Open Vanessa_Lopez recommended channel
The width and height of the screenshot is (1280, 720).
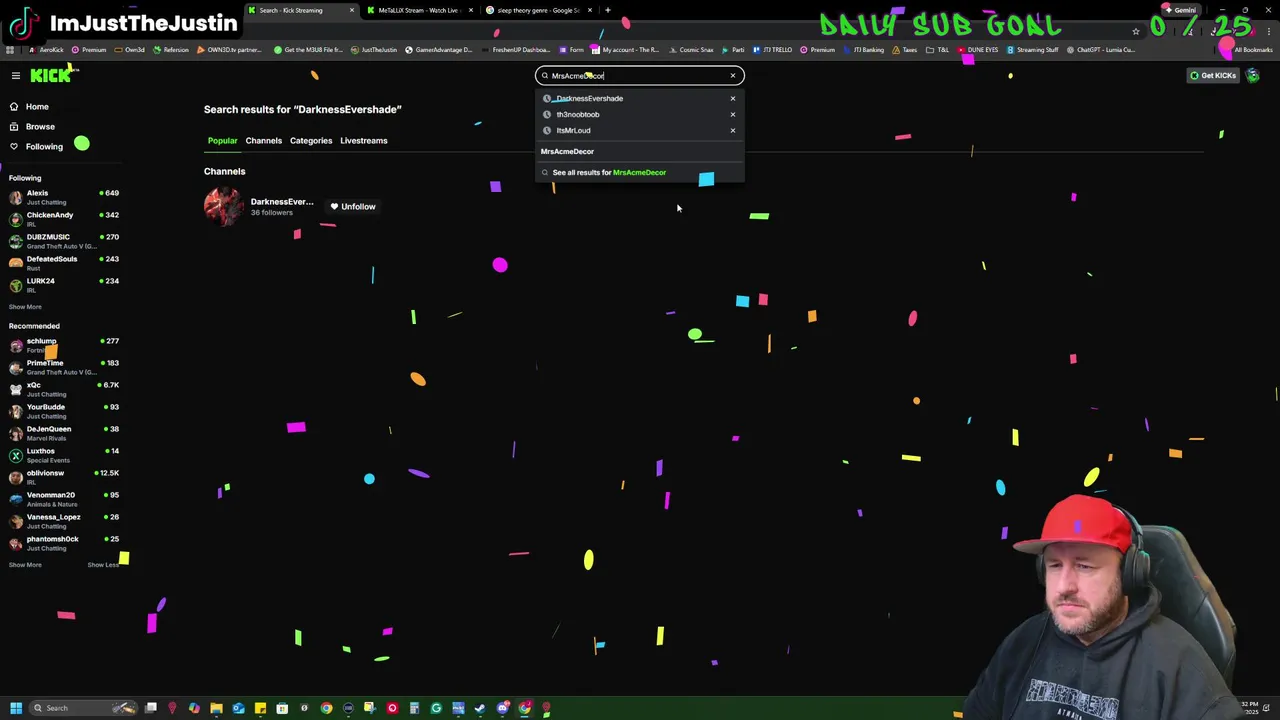point(62,521)
